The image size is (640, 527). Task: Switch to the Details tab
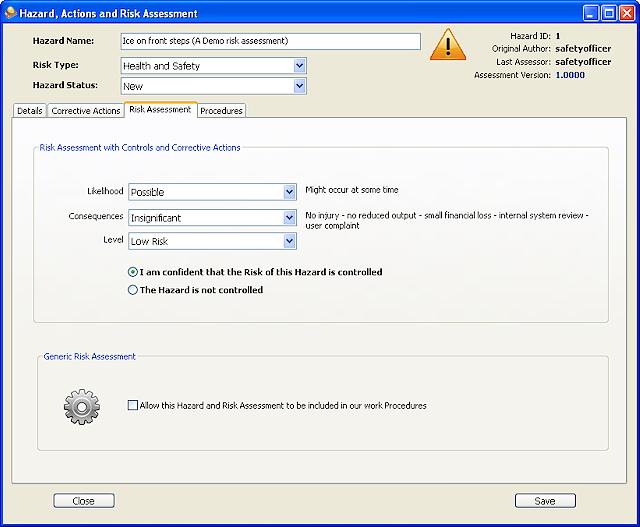pyautogui.click(x=30, y=111)
